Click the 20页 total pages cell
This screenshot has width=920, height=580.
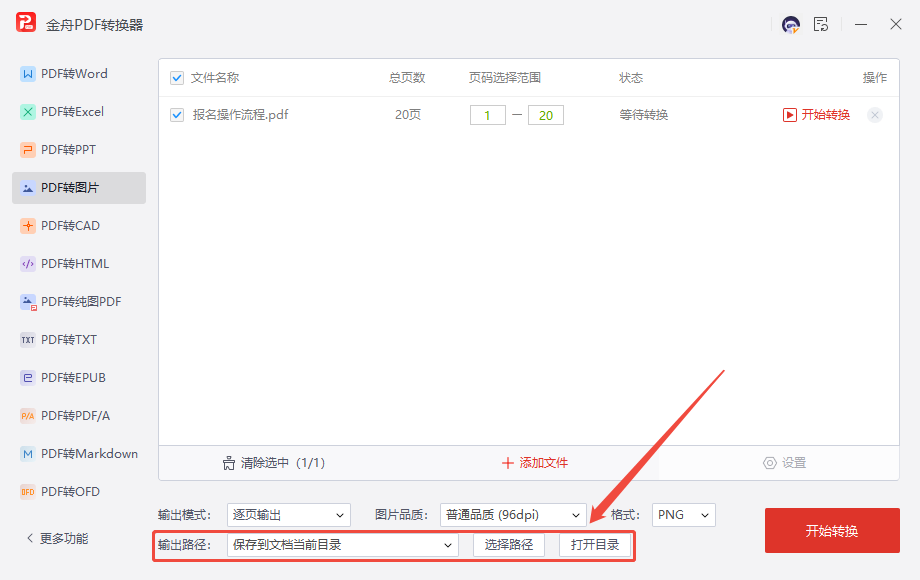(408, 115)
